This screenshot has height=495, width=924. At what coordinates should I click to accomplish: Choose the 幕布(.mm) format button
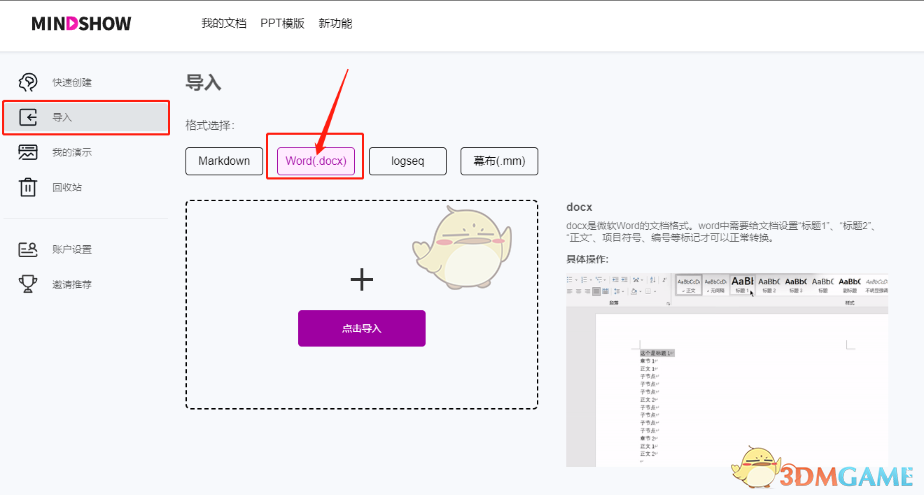click(x=499, y=161)
